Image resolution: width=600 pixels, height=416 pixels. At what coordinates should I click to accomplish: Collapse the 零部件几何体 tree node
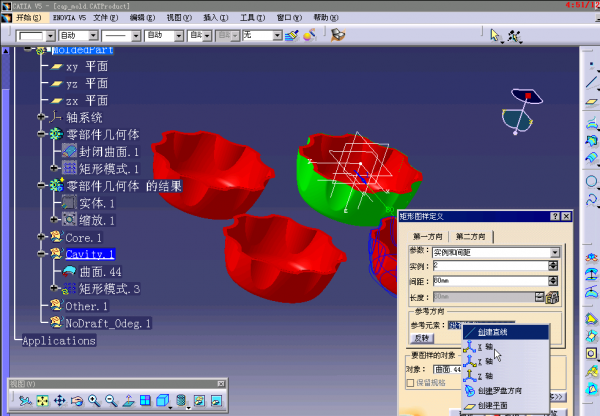point(41,134)
